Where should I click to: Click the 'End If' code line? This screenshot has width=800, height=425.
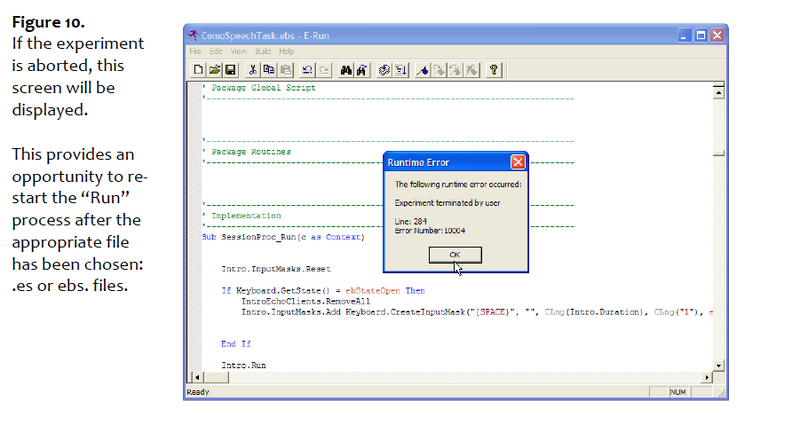pos(236,344)
